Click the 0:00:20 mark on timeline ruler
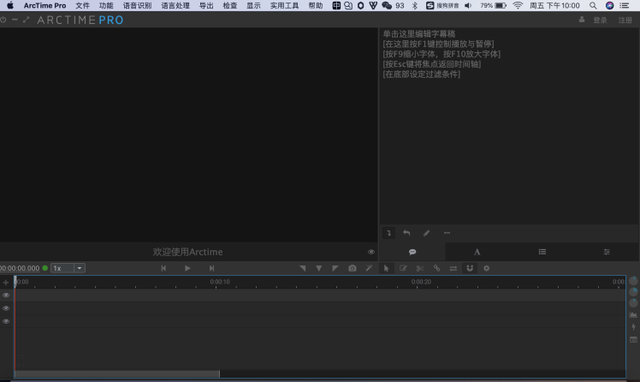 pyautogui.click(x=421, y=282)
